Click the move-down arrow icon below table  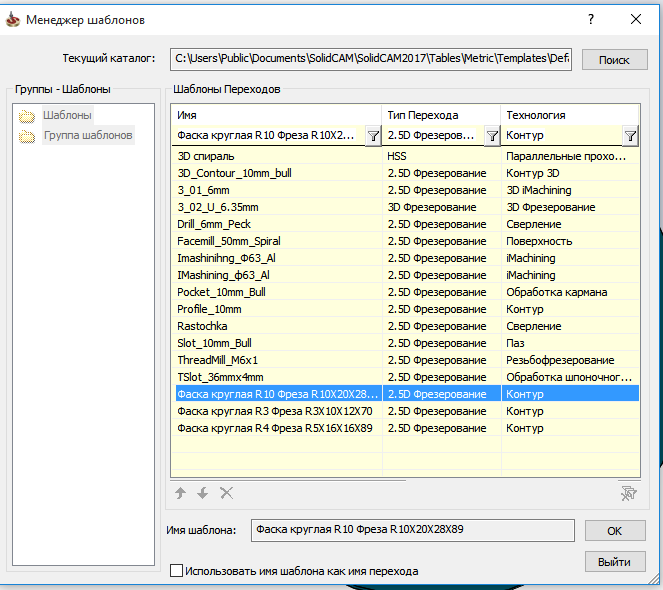(x=203, y=493)
